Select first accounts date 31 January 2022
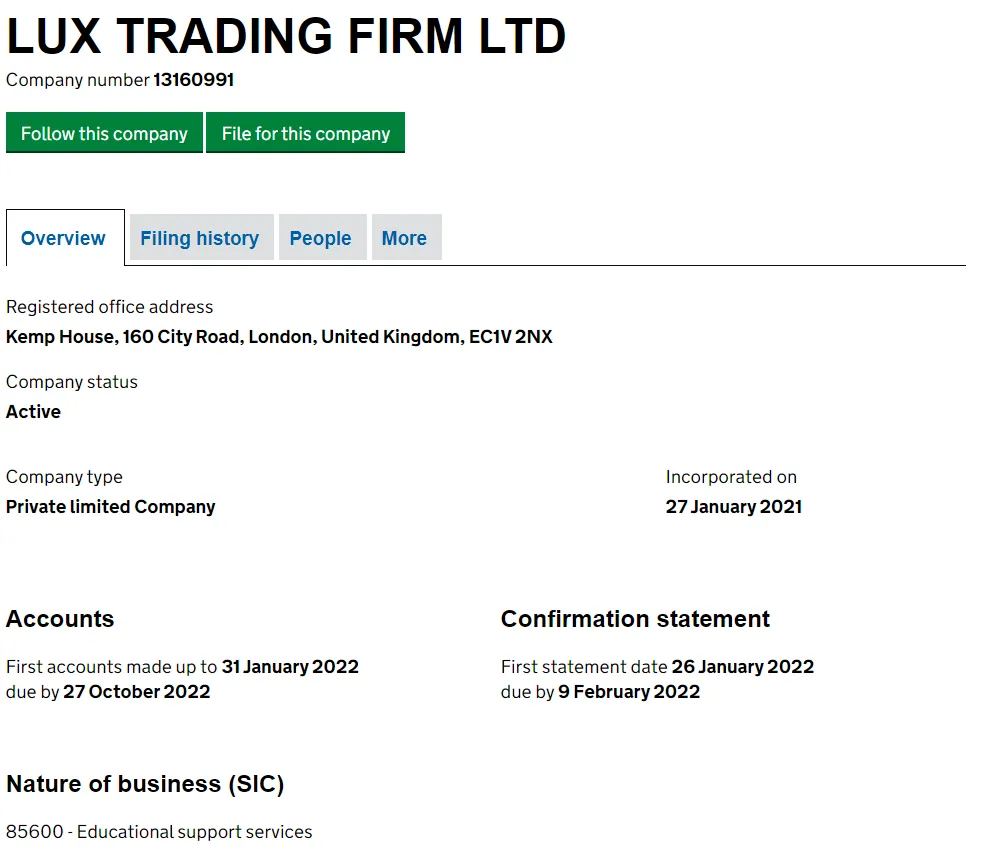The image size is (985, 858). [290, 667]
